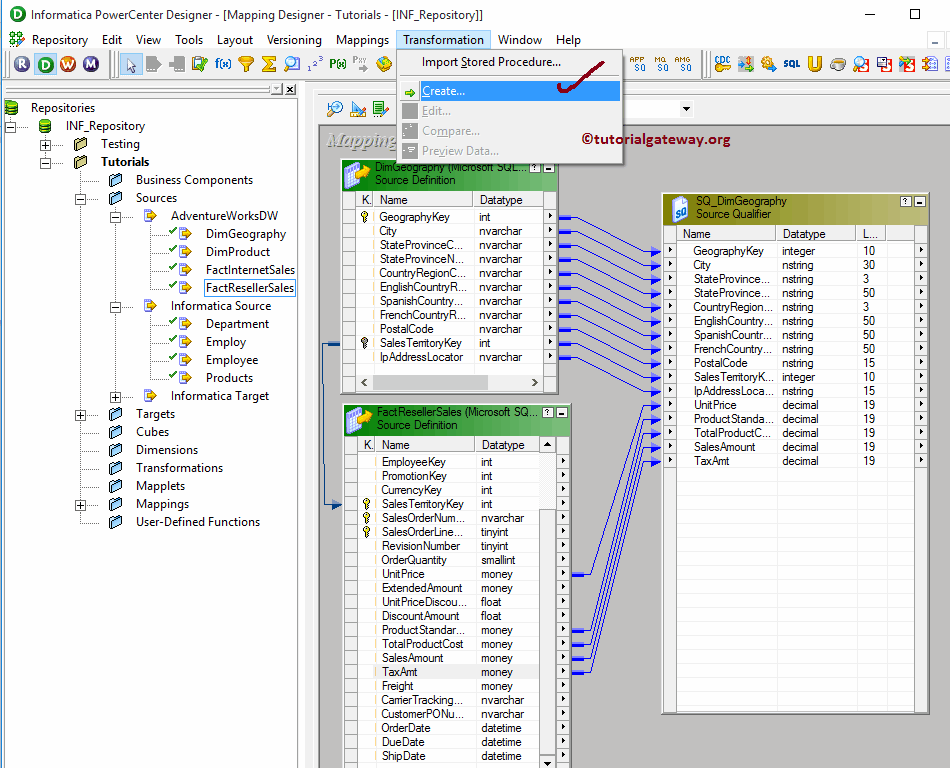Launch the Repository Manager R icon
Viewport: 950px width, 768px height.
point(21,63)
